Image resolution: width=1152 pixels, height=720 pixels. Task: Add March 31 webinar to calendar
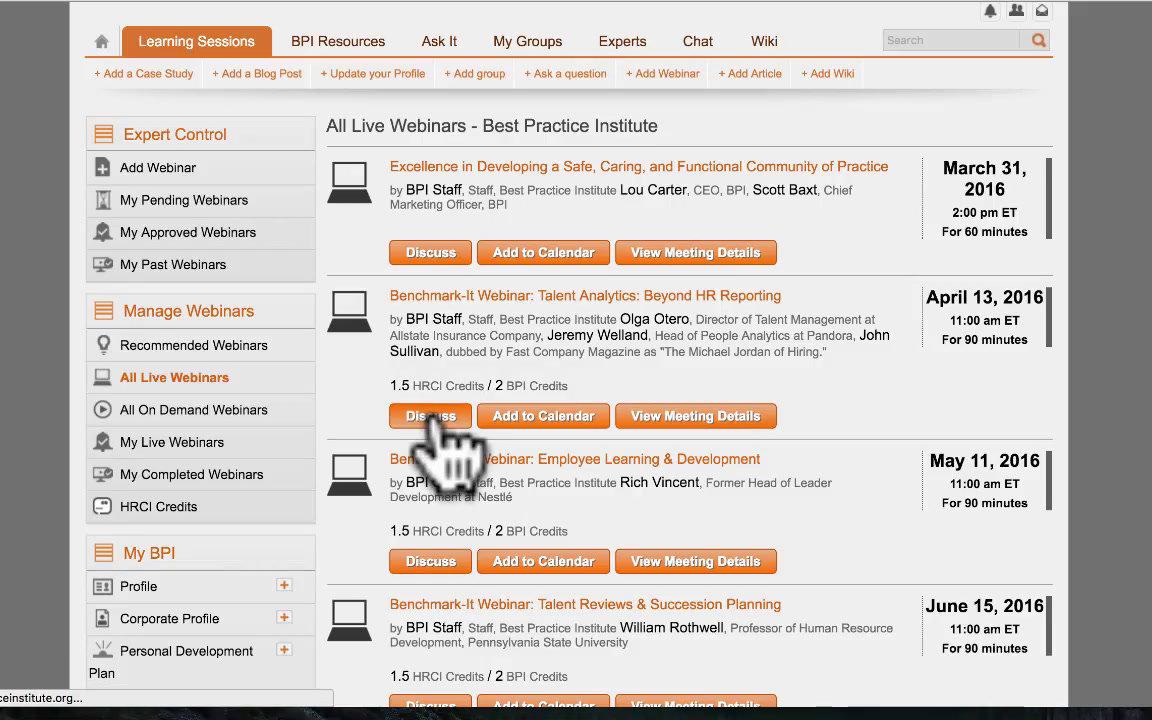coord(543,253)
